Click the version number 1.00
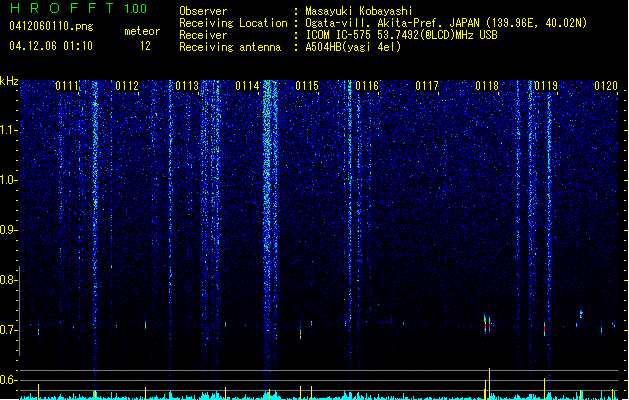Screen dimensions: 629x400 [x=136, y=8]
